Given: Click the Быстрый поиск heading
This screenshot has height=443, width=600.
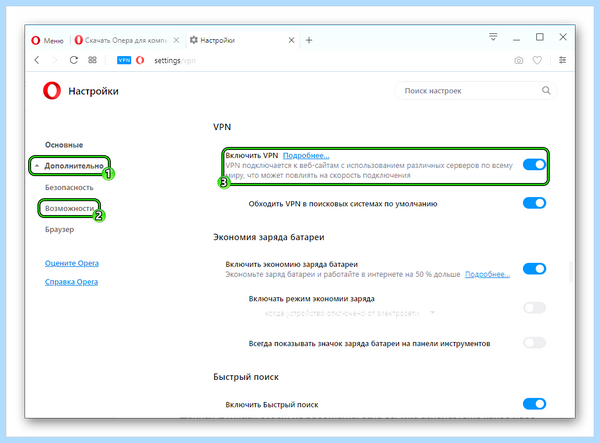Looking at the screenshot, I should (246, 377).
